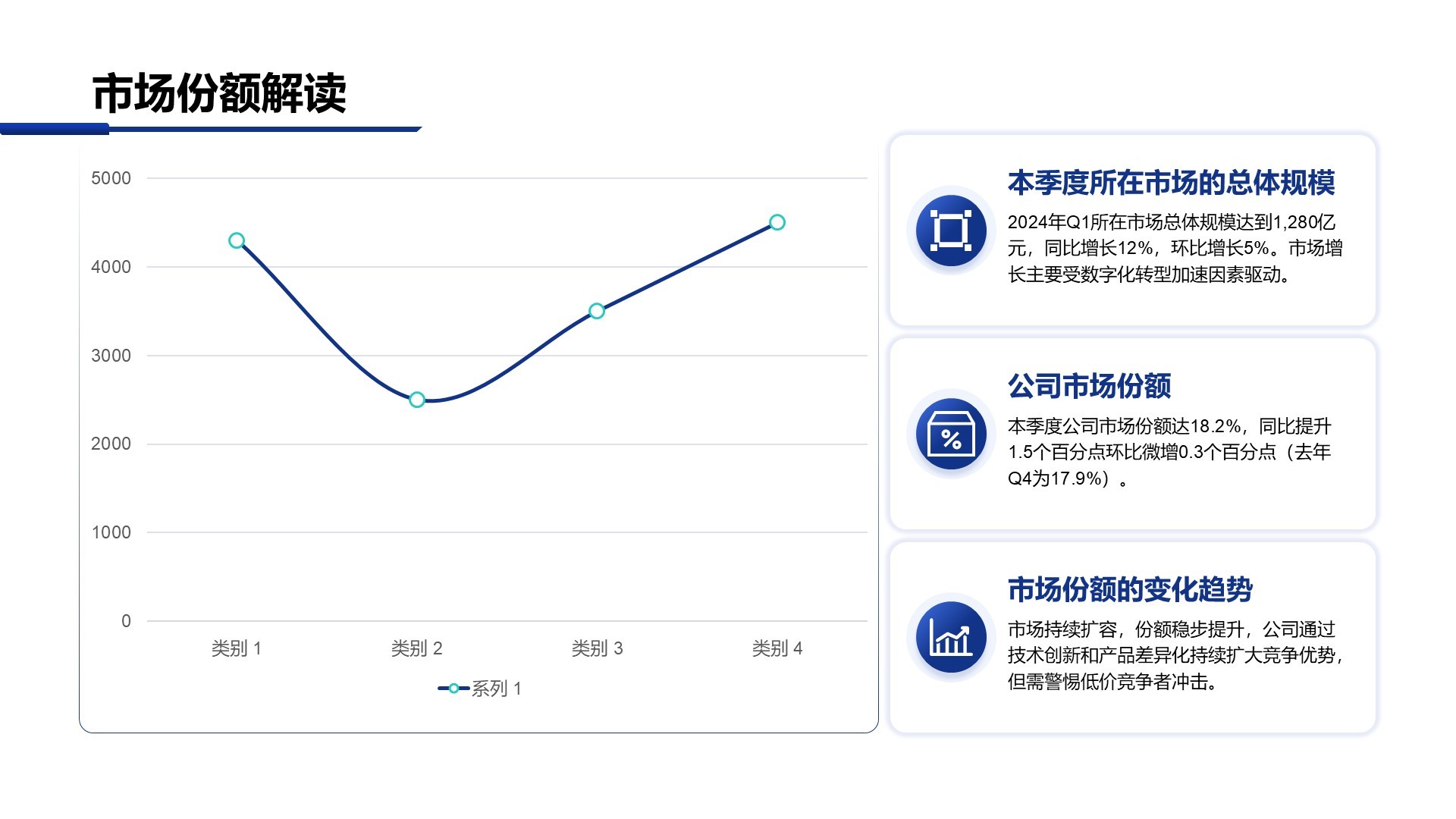Viewport: 1456px width, 819px height.
Task: Click the square frame market size icon
Action: point(951,231)
